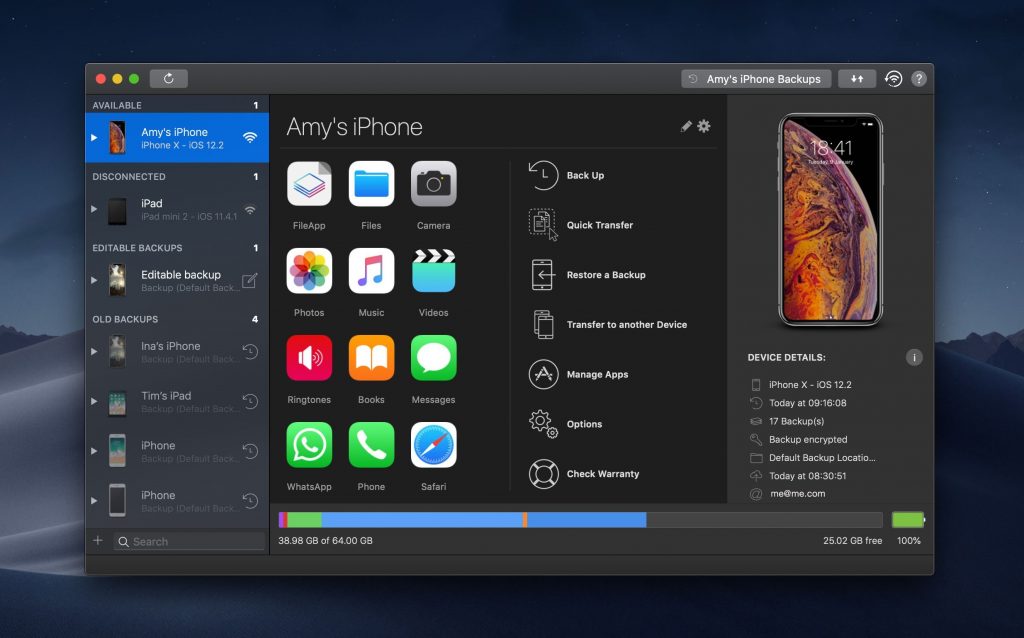Image resolution: width=1024 pixels, height=638 pixels.
Task: Open device settings gear icon
Action: click(x=704, y=126)
